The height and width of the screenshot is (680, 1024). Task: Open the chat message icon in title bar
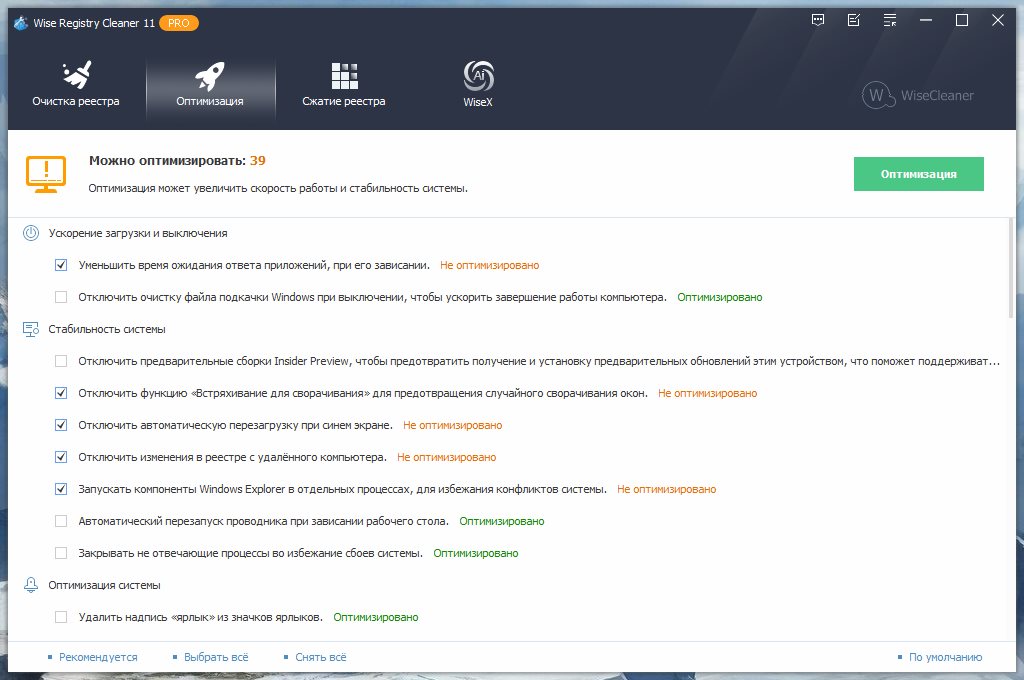[819, 20]
